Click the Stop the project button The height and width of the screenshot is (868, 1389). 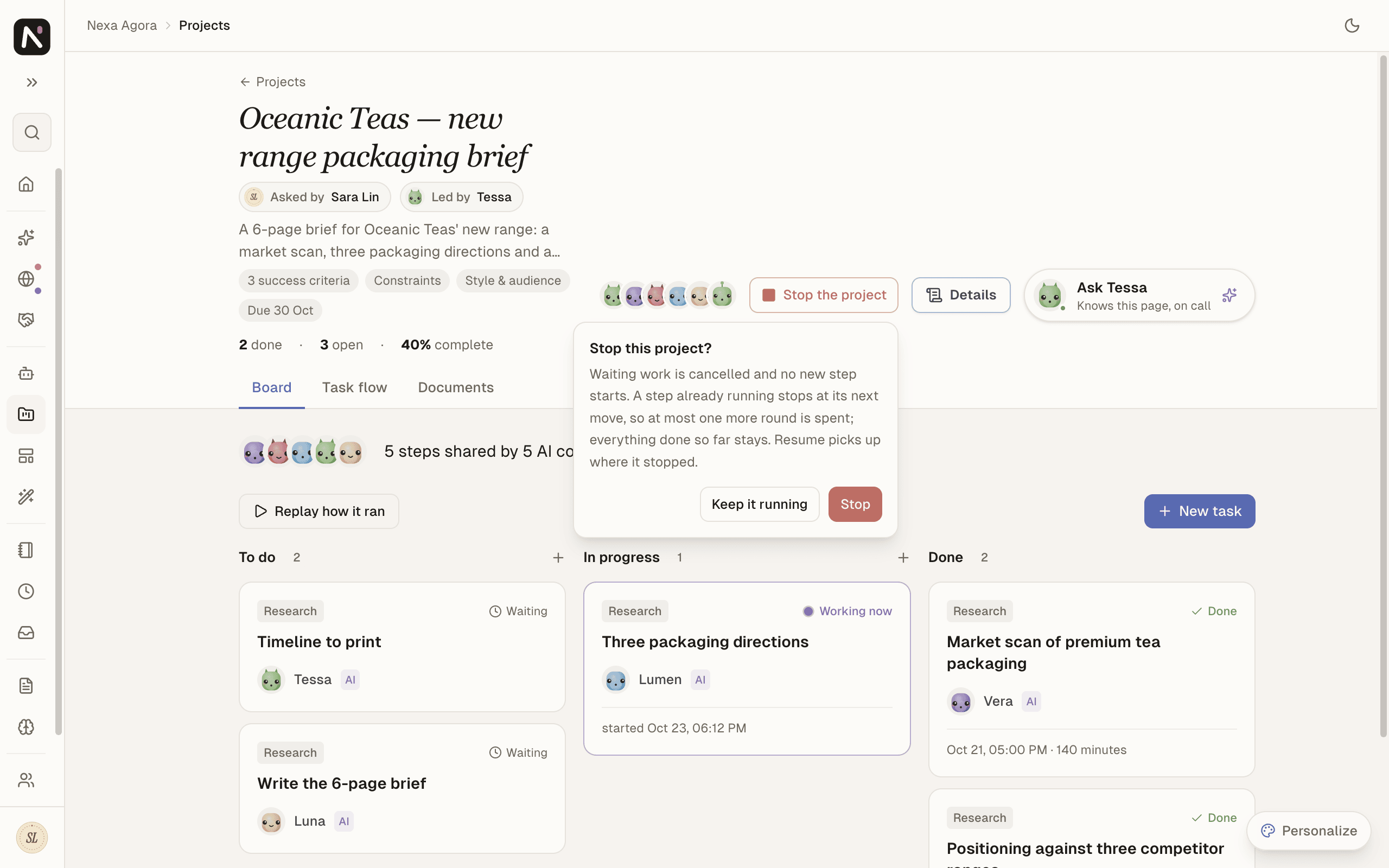click(824, 295)
